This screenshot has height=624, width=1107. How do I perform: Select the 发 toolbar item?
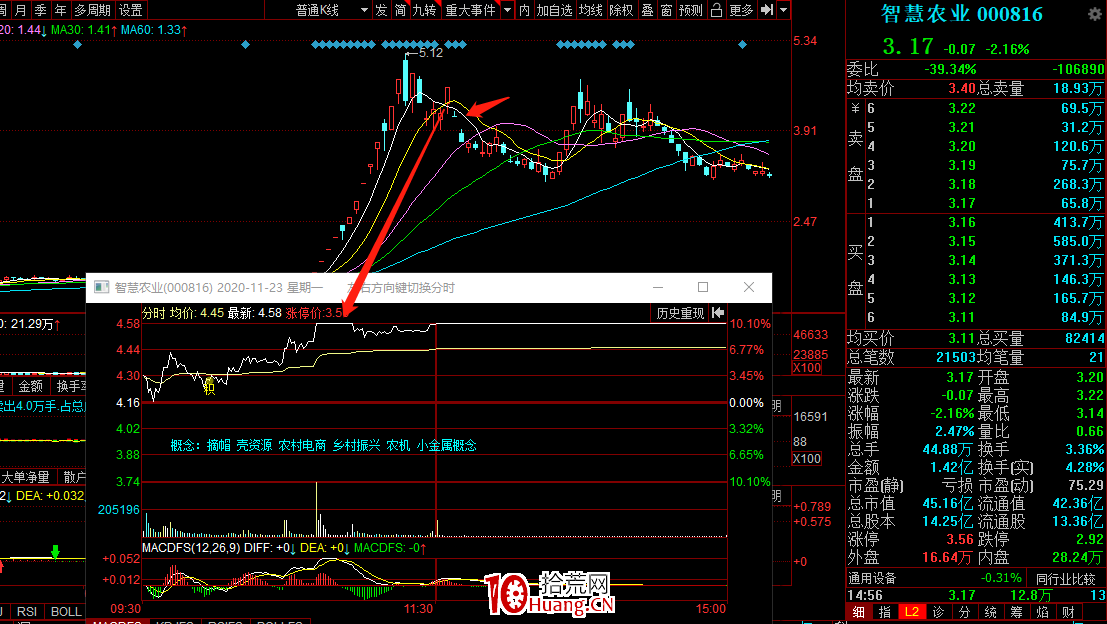click(x=382, y=10)
